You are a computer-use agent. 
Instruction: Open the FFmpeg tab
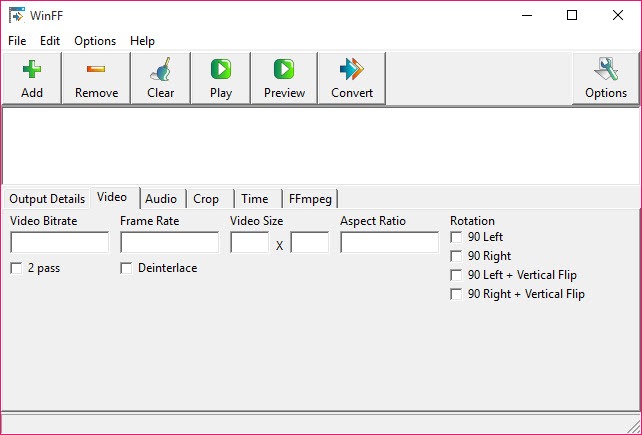[310, 198]
